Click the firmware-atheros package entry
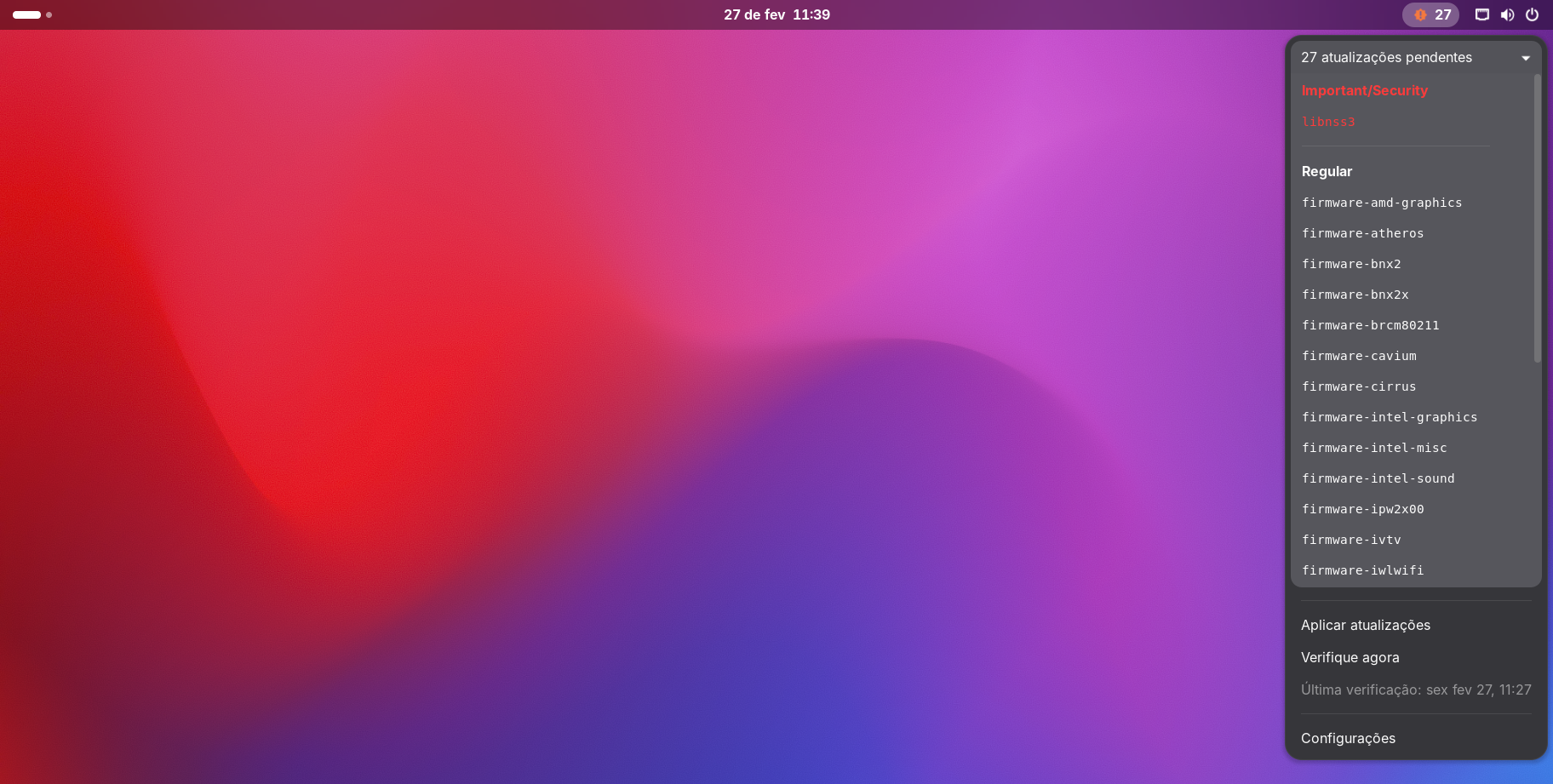Screen dimensions: 1553x784 (x=1362, y=233)
